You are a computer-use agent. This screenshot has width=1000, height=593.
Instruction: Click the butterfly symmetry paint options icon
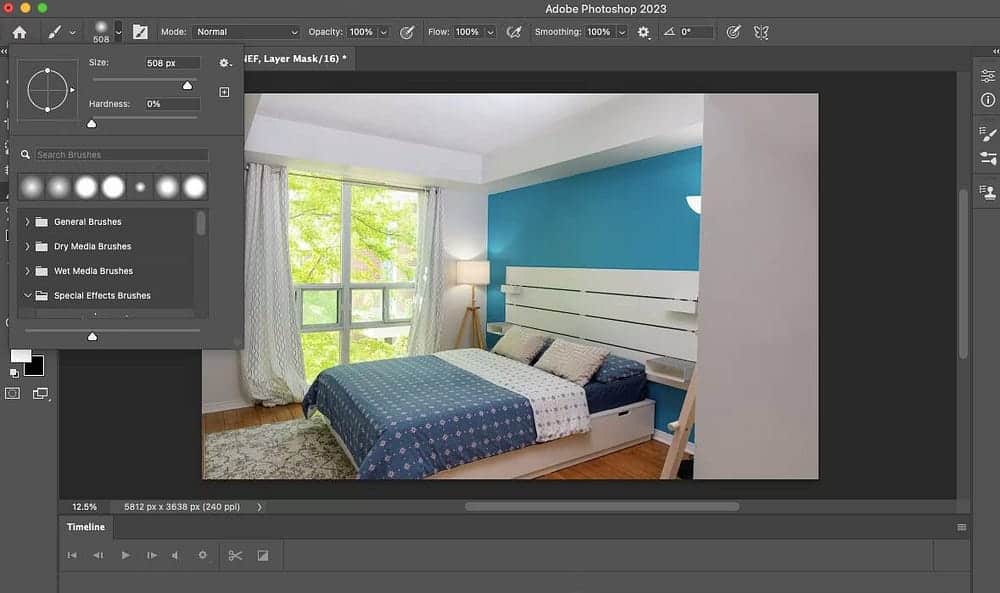(x=761, y=32)
